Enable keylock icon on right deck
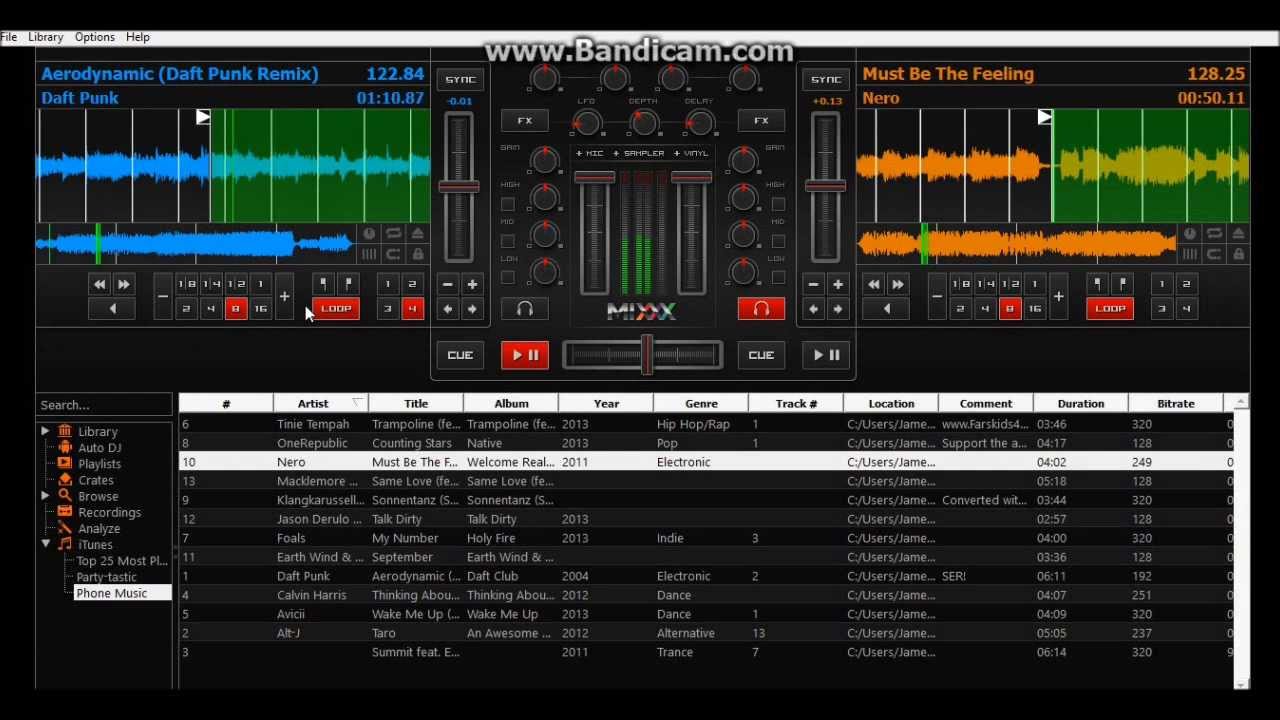Screen dimensions: 1280x720 [1238, 254]
